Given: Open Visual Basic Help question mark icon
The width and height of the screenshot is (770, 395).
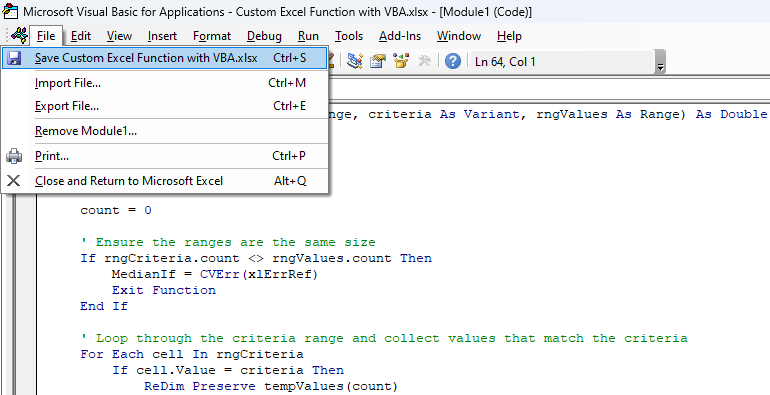Looking at the screenshot, I should coord(452,61).
